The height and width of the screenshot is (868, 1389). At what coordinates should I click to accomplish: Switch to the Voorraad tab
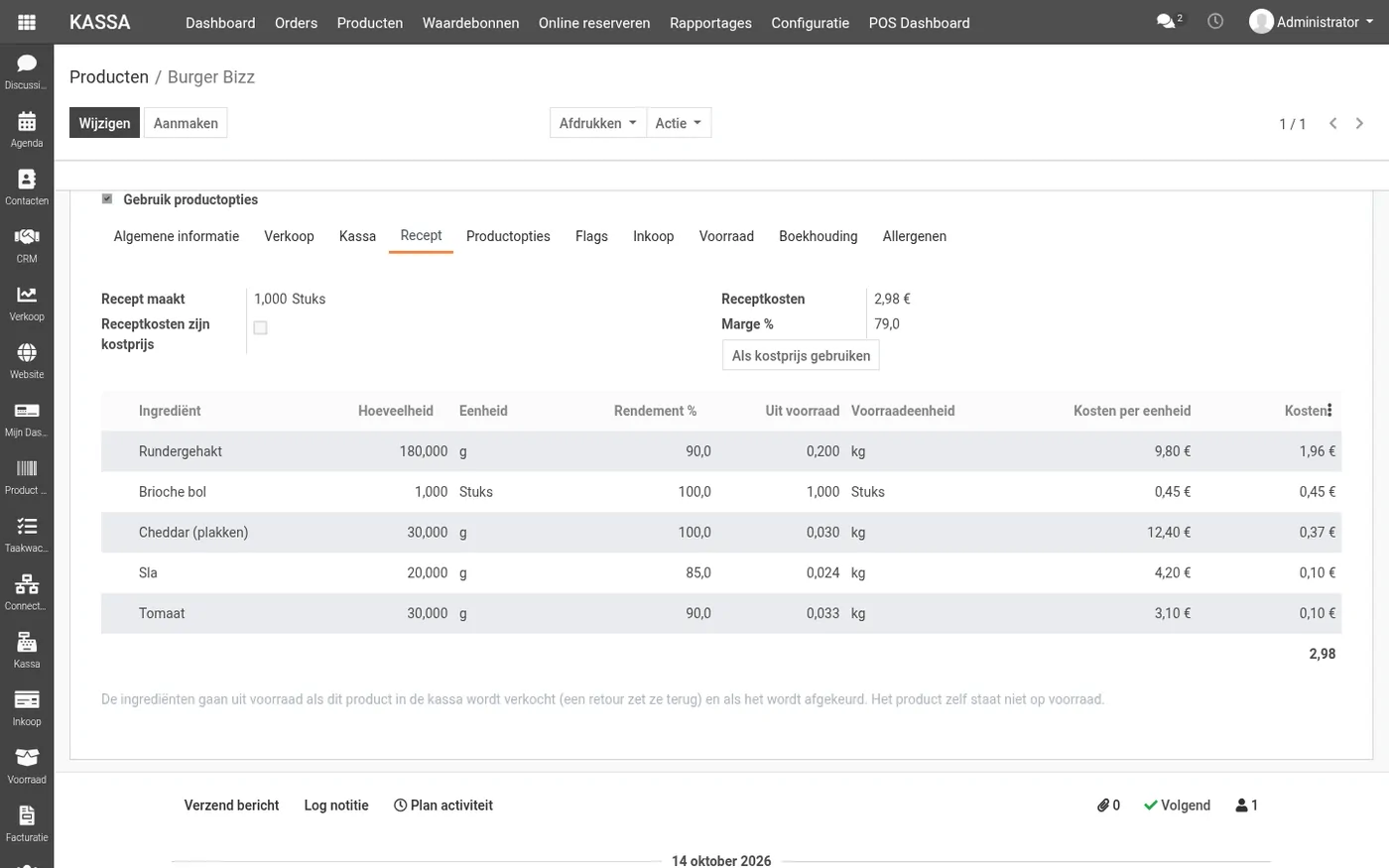coord(726,236)
